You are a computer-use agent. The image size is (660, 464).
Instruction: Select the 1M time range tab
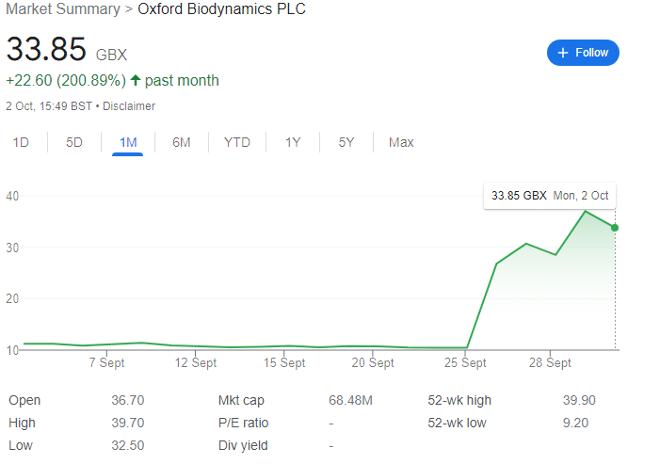point(128,142)
